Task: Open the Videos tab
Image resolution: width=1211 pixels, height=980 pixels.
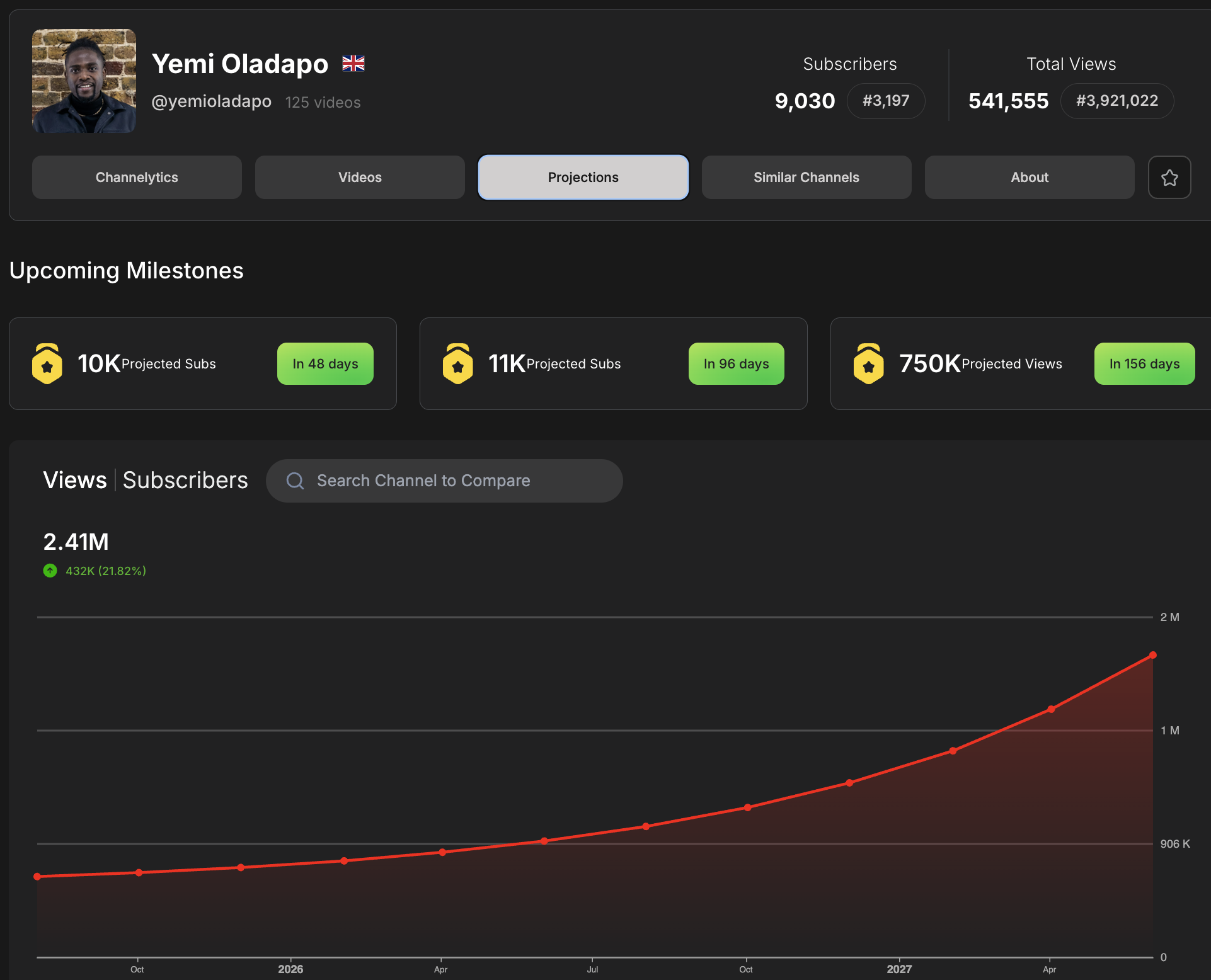Action: pos(360,178)
